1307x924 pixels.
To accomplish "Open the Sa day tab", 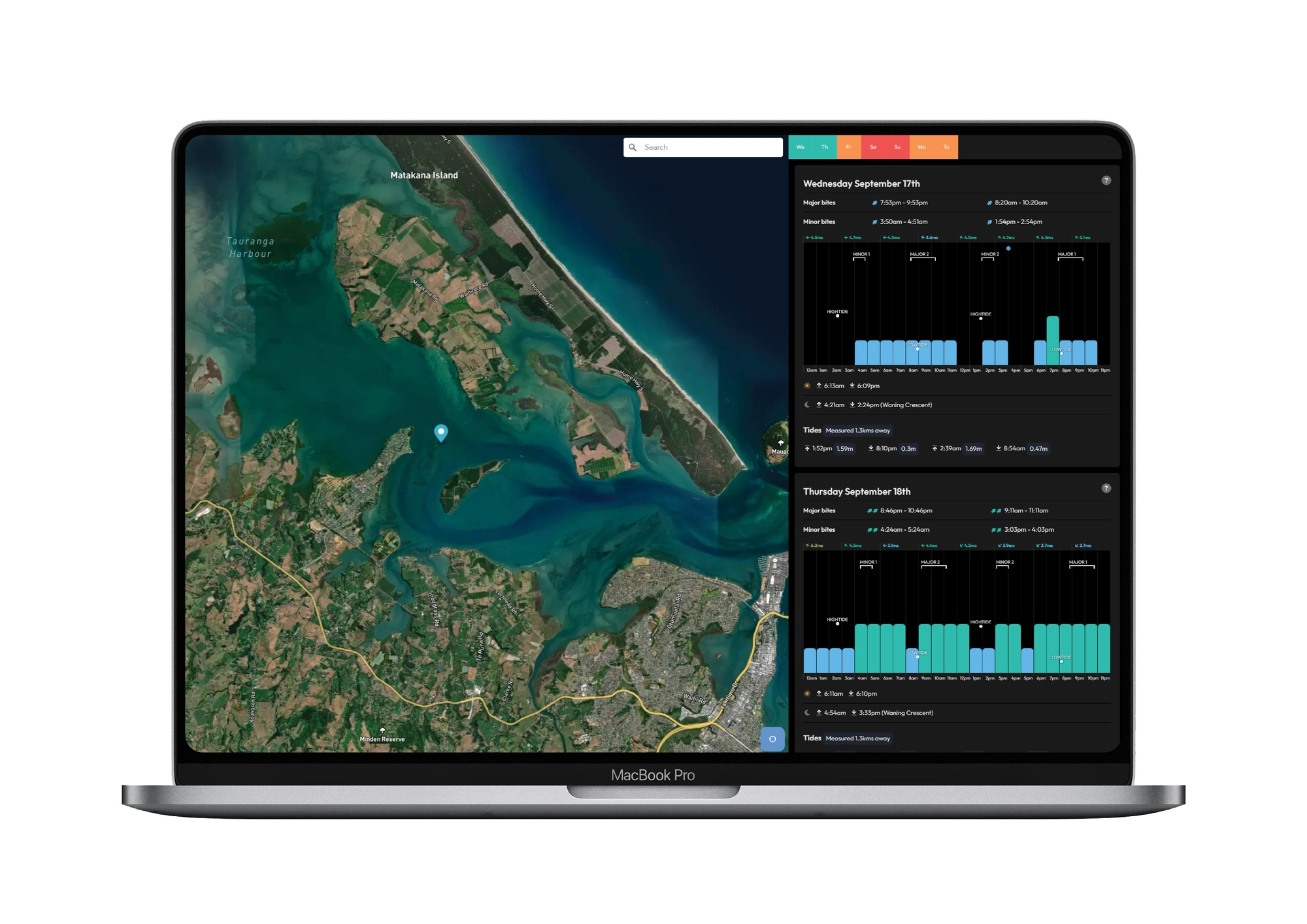I will (x=873, y=147).
